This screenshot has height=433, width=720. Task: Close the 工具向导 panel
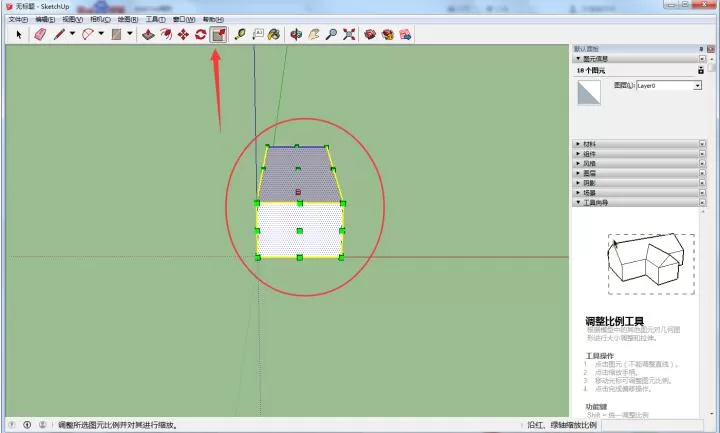point(702,202)
